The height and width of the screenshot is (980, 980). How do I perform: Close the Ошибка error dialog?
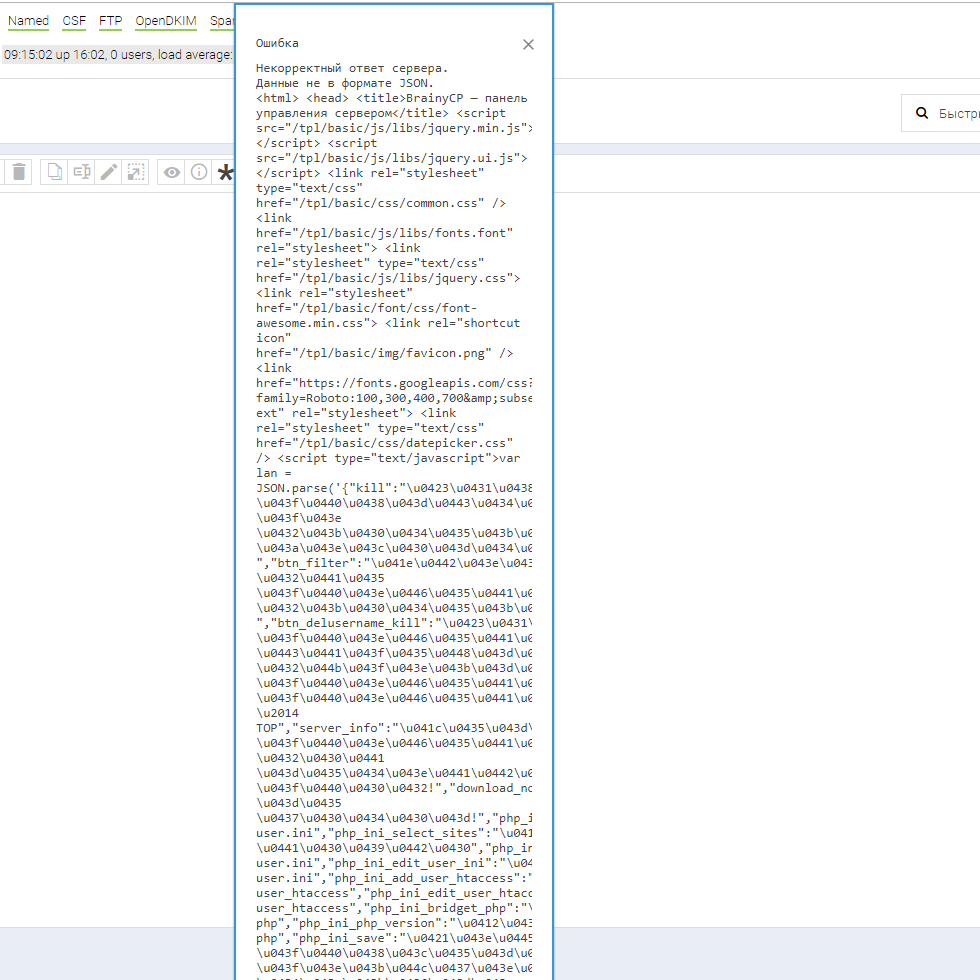pos(528,44)
